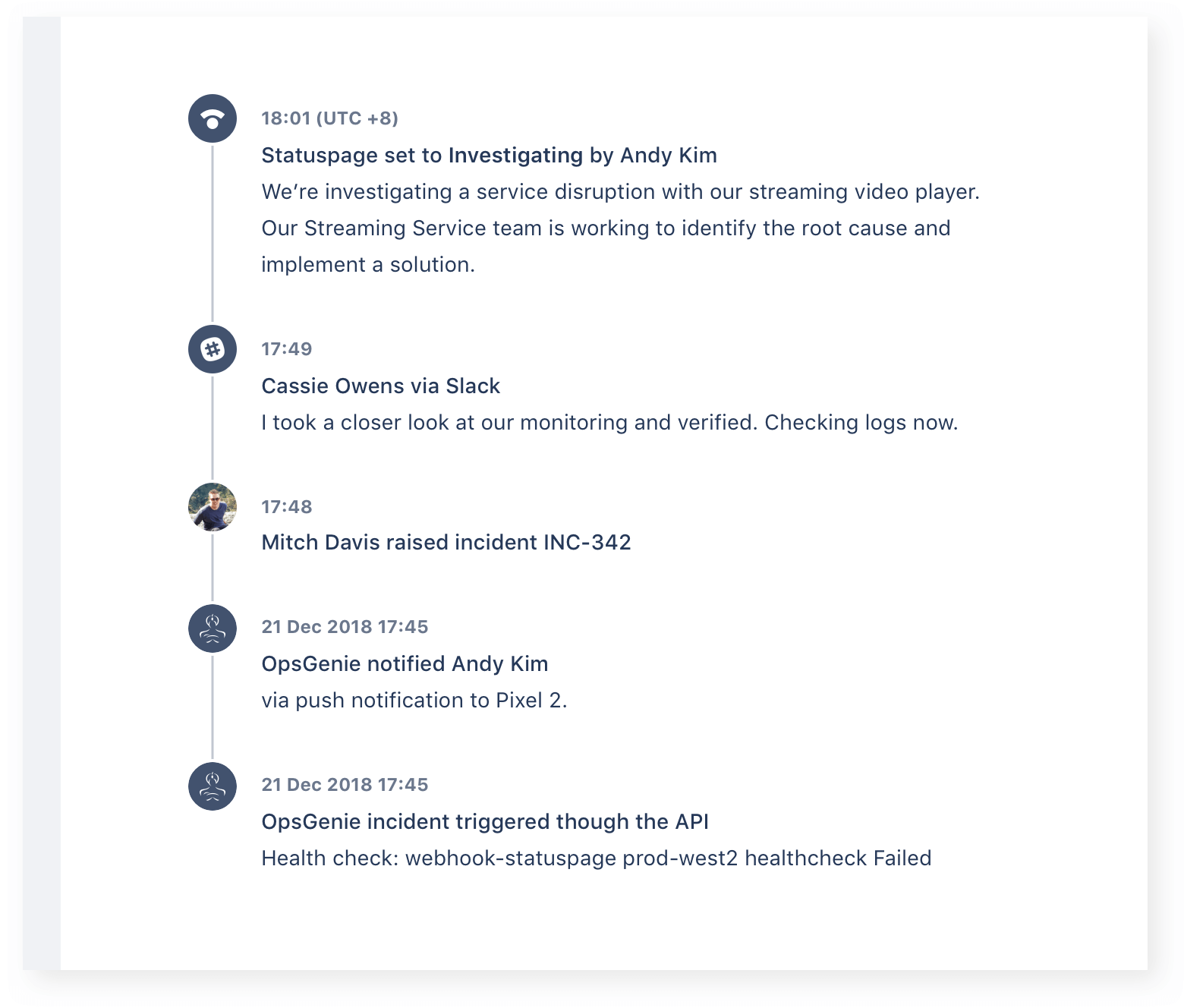The width and height of the screenshot is (1184, 1008).
Task: Open Mitch Davis's avatar photo
Action: tap(213, 507)
